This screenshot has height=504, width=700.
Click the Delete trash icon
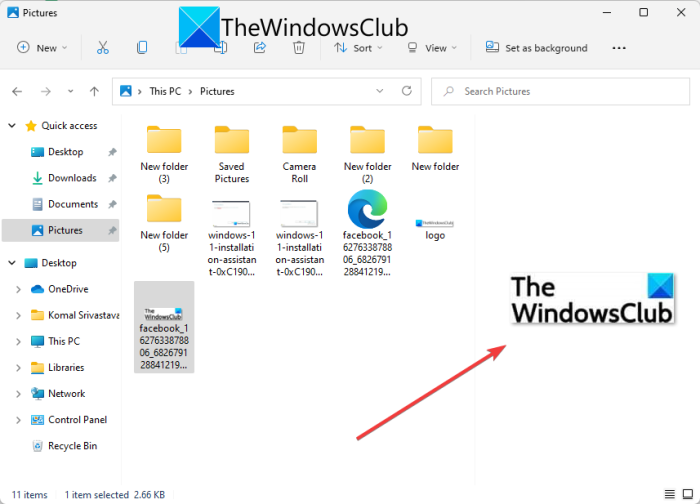point(299,48)
